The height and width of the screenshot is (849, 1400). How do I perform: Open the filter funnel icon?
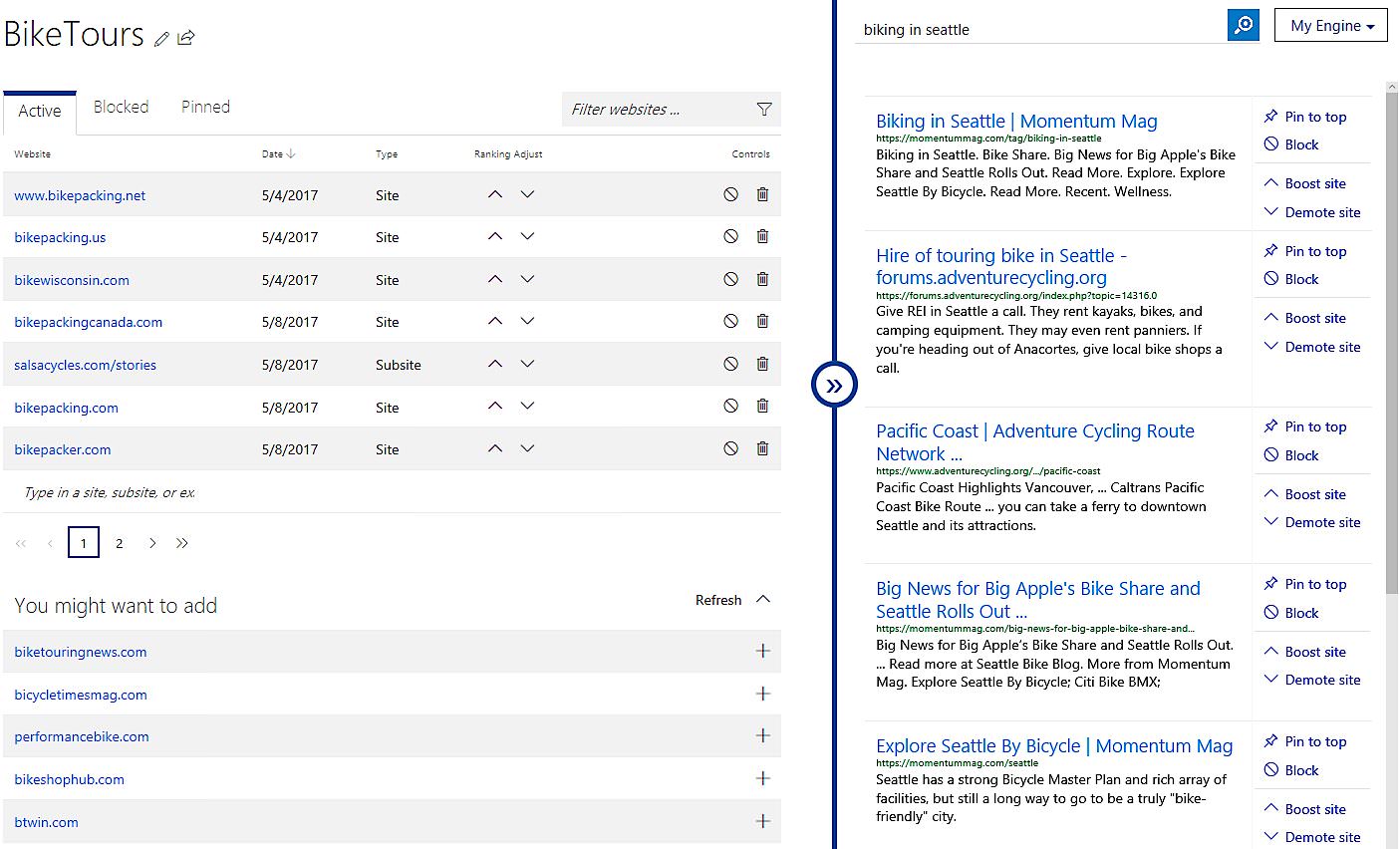(764, 110)
